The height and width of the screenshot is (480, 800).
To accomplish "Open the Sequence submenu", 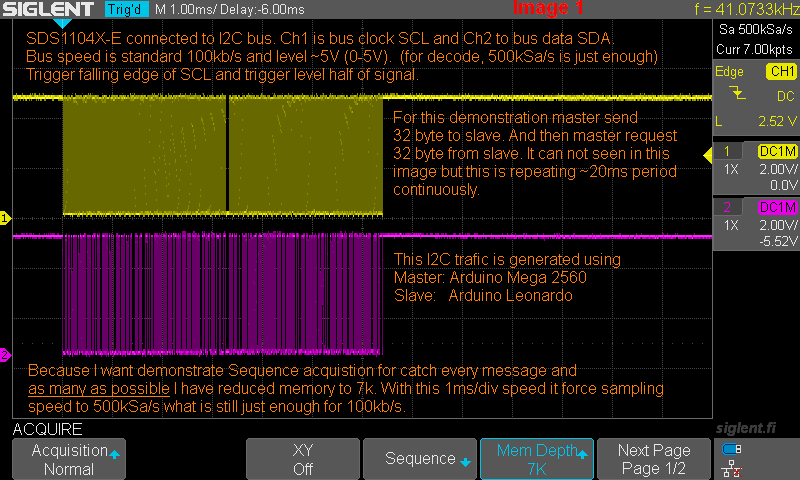I will pyautogui.click(x=420, y=459).
